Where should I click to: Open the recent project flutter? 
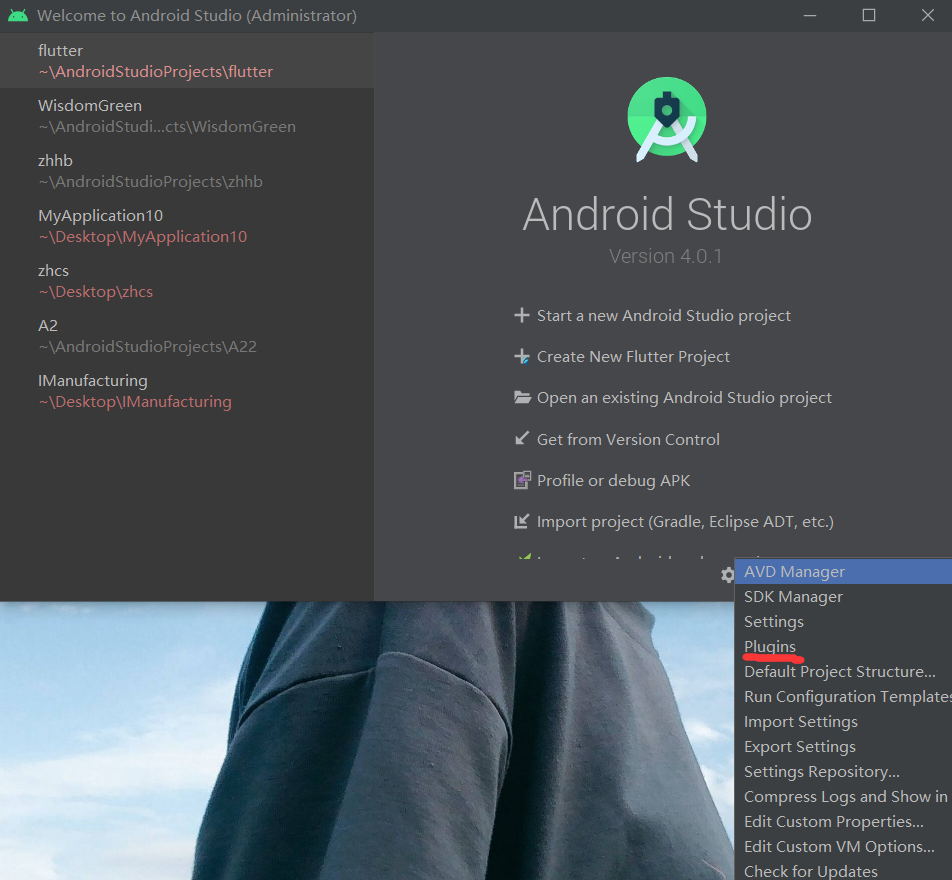[x=187, y=61]
